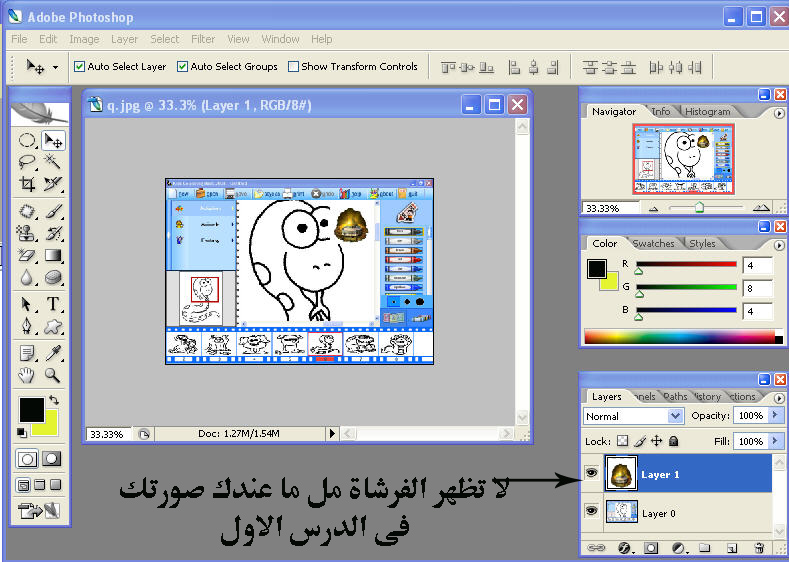Open the Layer menu
789x562 pixels.
[124, 39]
